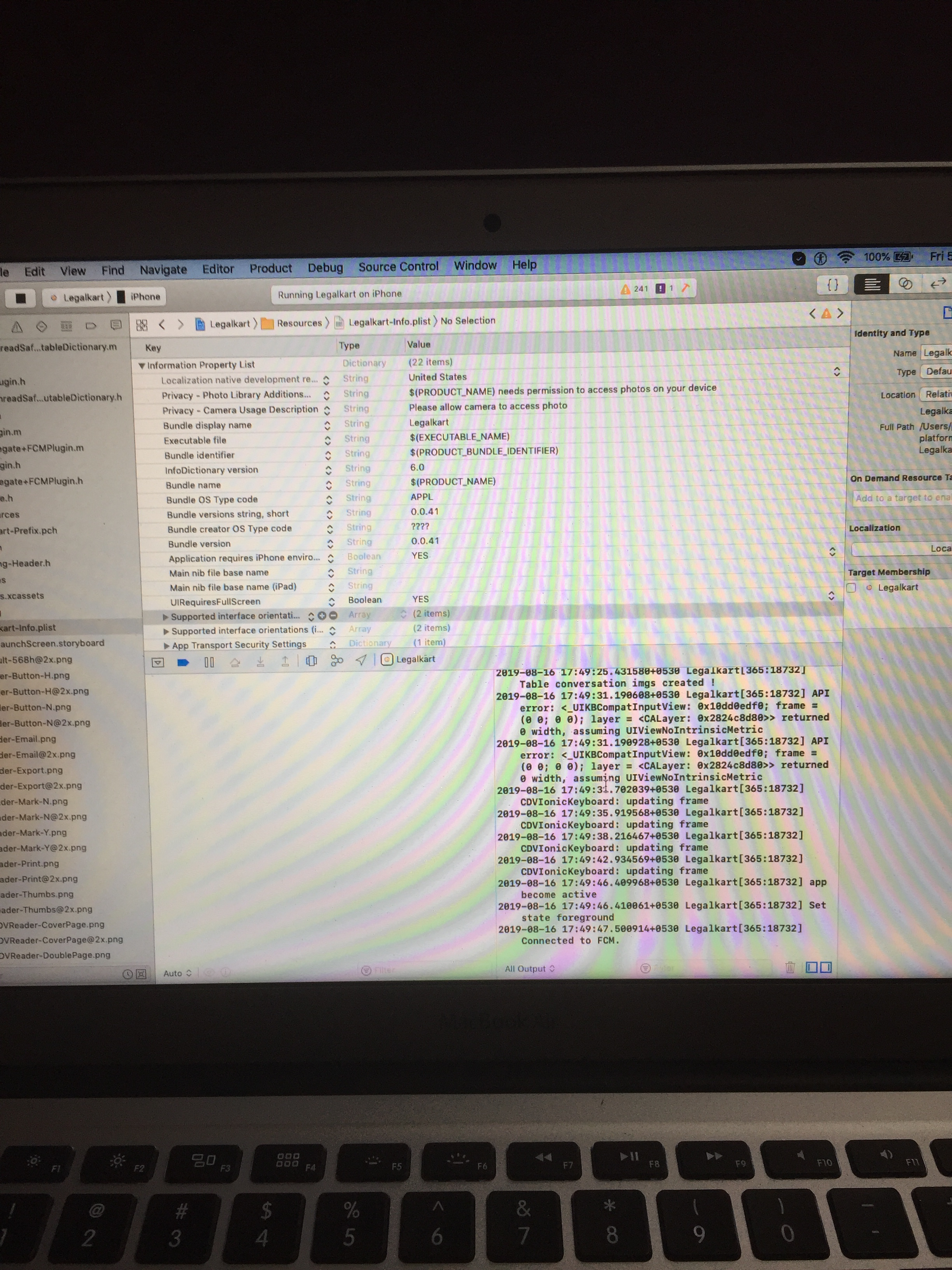Viewport: 952px width, 1270px height.
Task: Open the related items grid icon
Action: [142, 325]
